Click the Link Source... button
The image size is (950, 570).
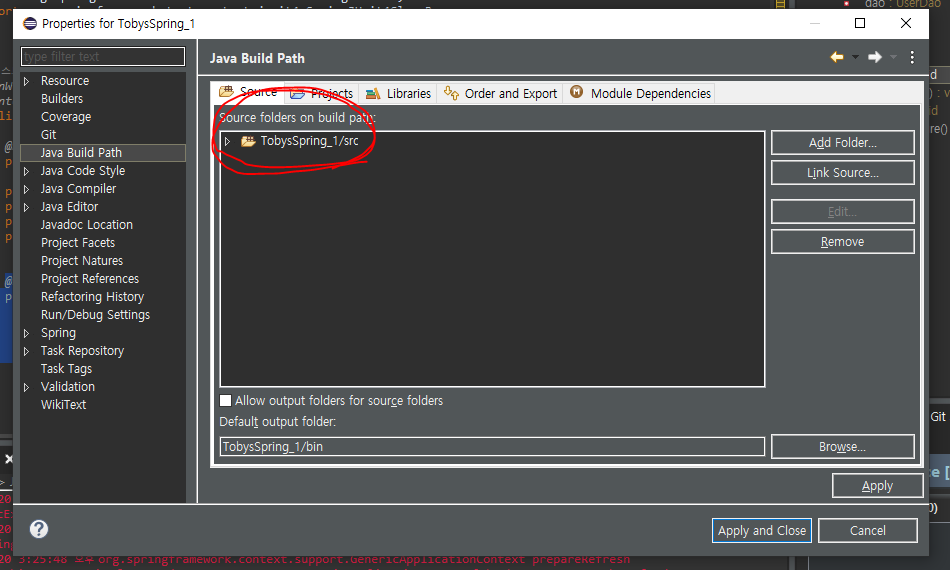842,173
